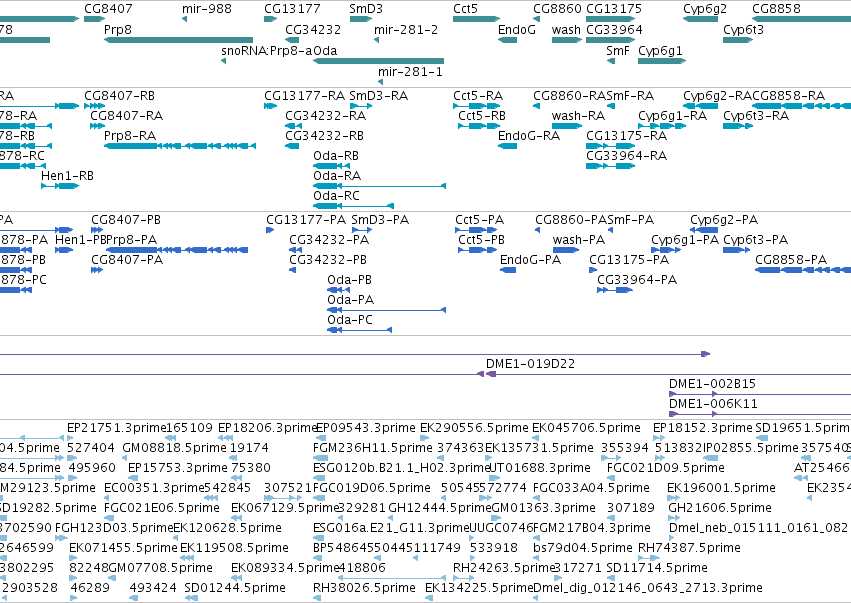Open the Prp8-RA transcript
The height and width of the screenshot is (603, 851).
(x=180, y=146)
